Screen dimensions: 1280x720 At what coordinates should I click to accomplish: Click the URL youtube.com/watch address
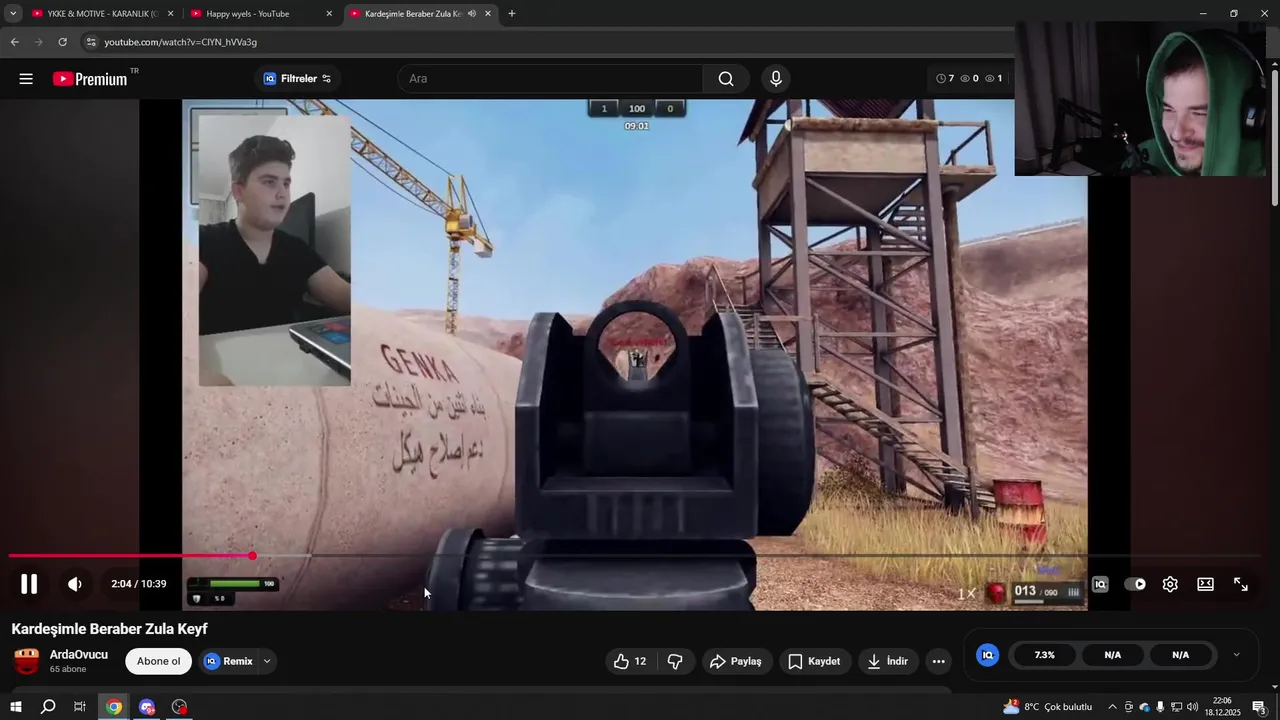coord(181,42)
